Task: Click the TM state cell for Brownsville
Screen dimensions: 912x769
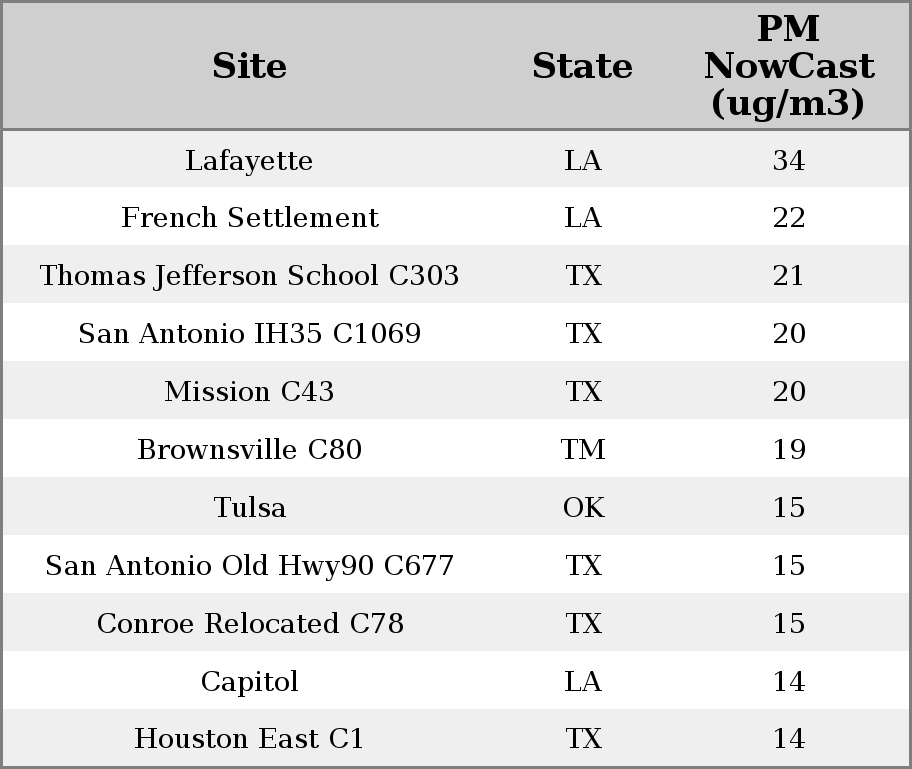Action: coord(583,450)
